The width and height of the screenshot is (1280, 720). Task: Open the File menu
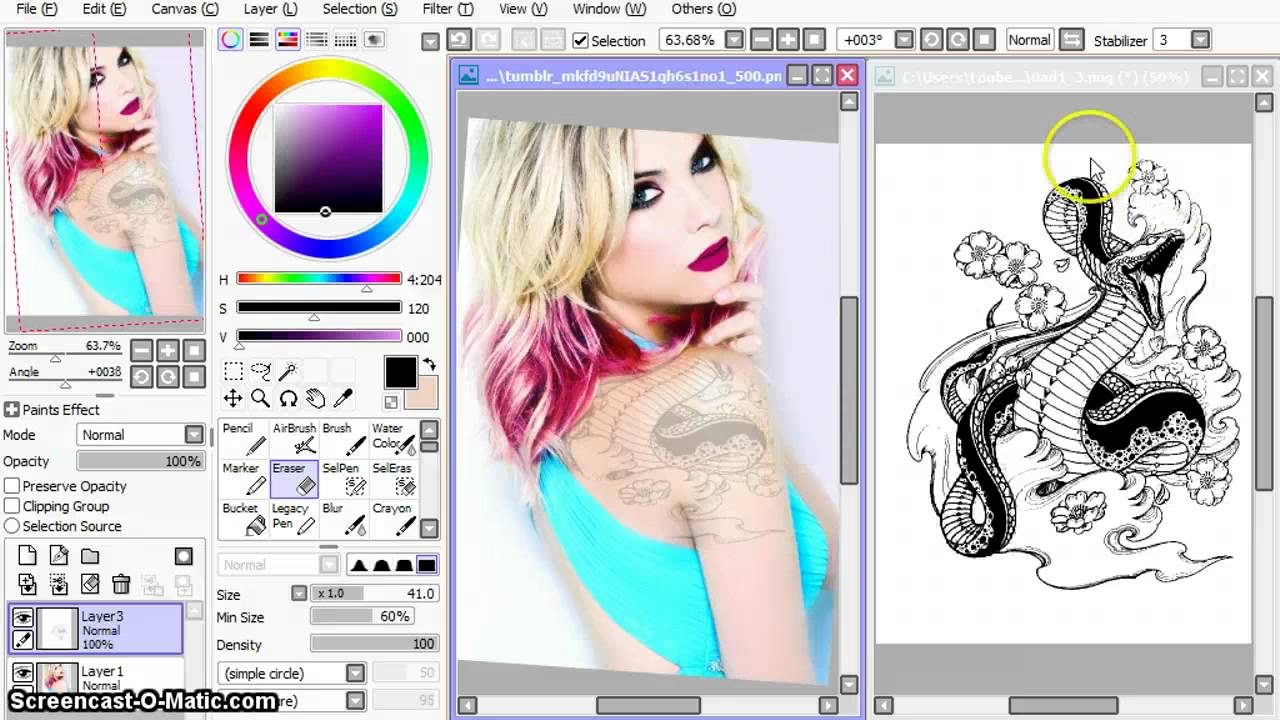point(37,9)
